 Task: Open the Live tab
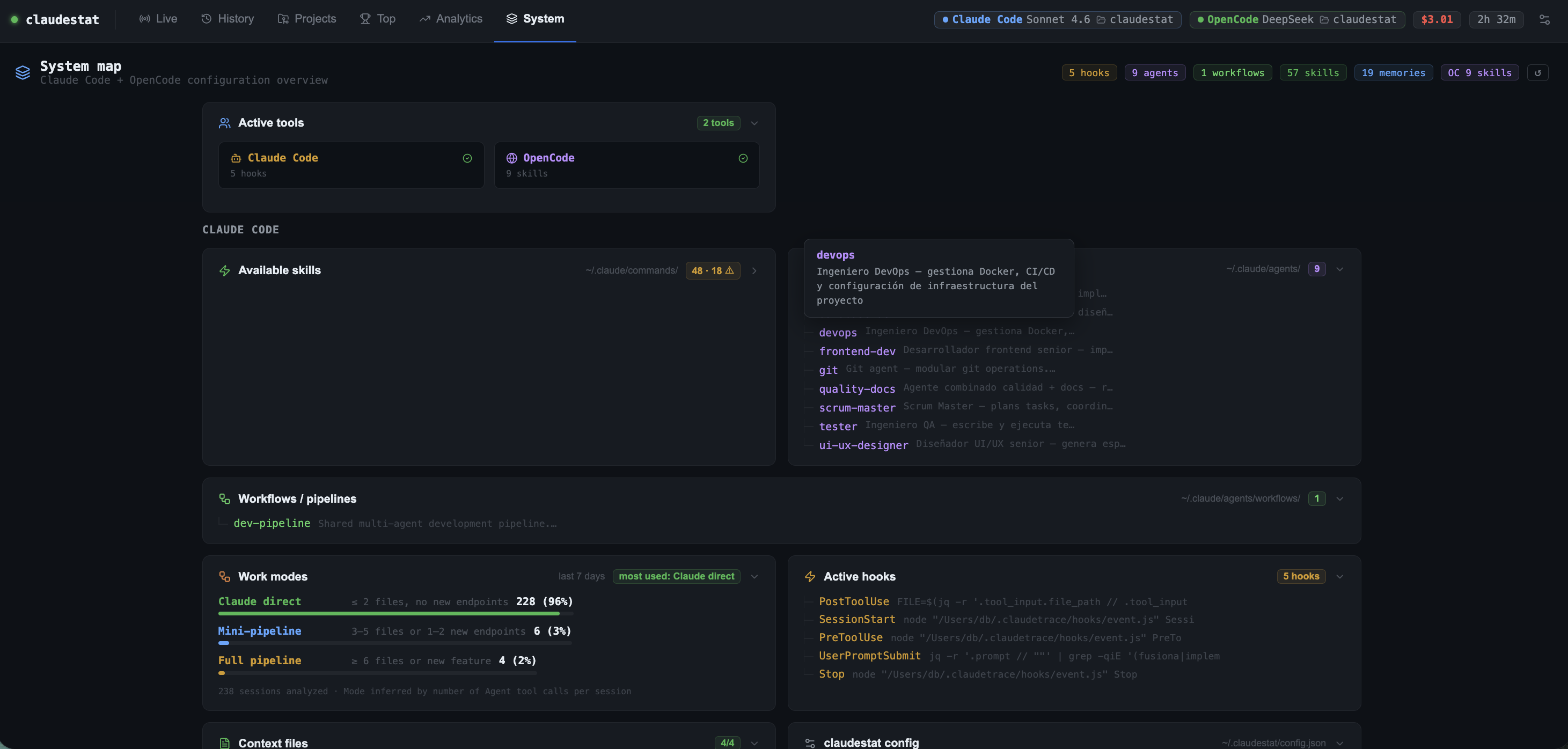[158, 19]
